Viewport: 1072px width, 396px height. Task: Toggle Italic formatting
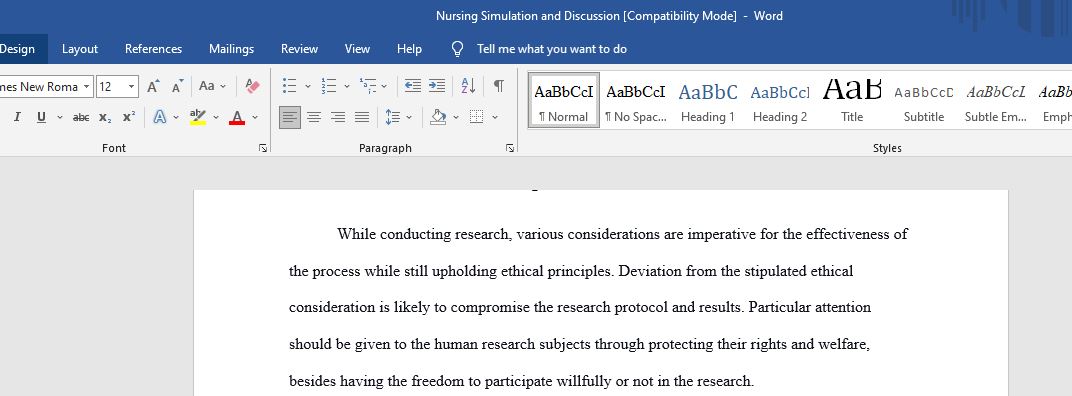pos(17,117)
